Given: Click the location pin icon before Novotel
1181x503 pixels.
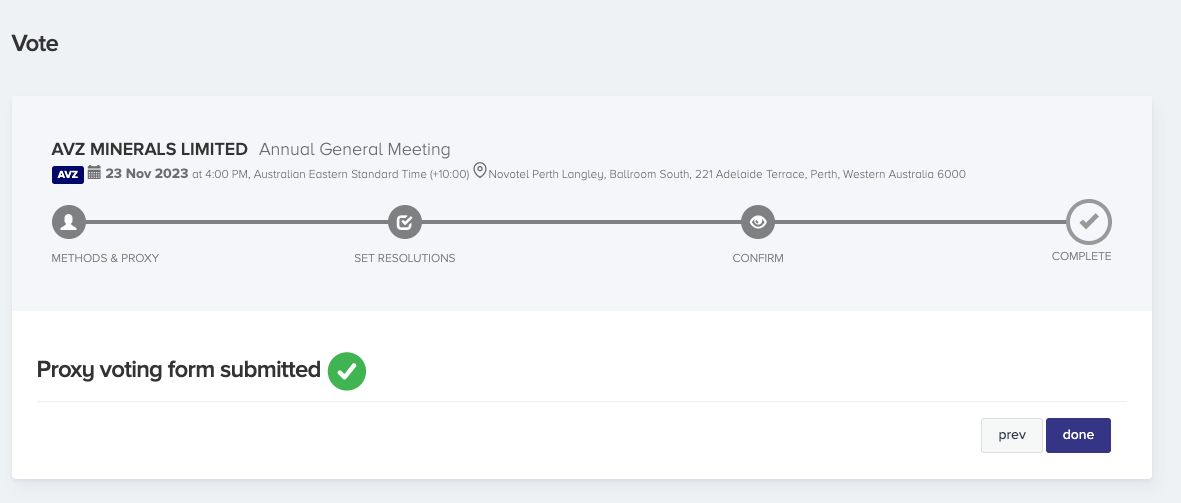Looking at the screenshot, I should coord(480,172).
